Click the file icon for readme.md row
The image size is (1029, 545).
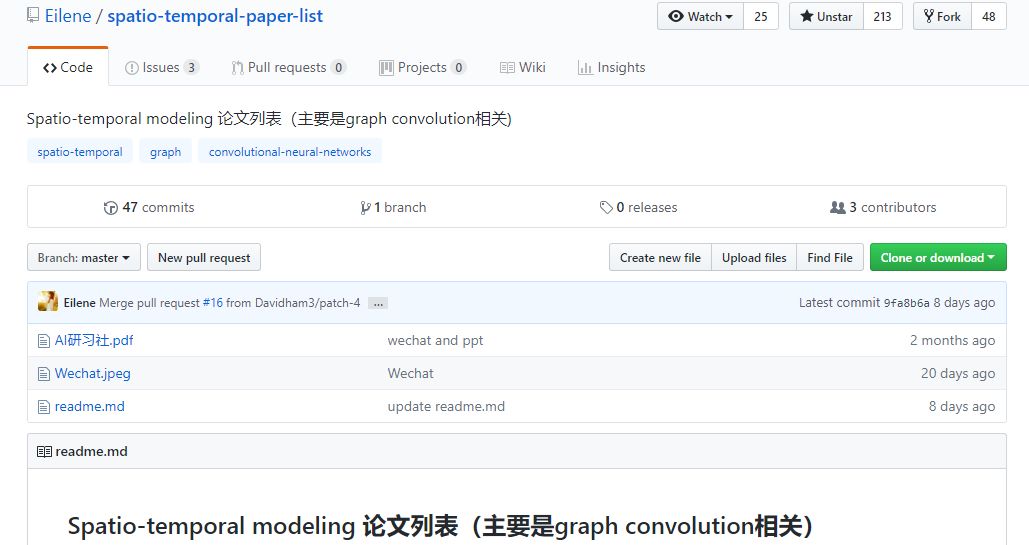point(44,406)
